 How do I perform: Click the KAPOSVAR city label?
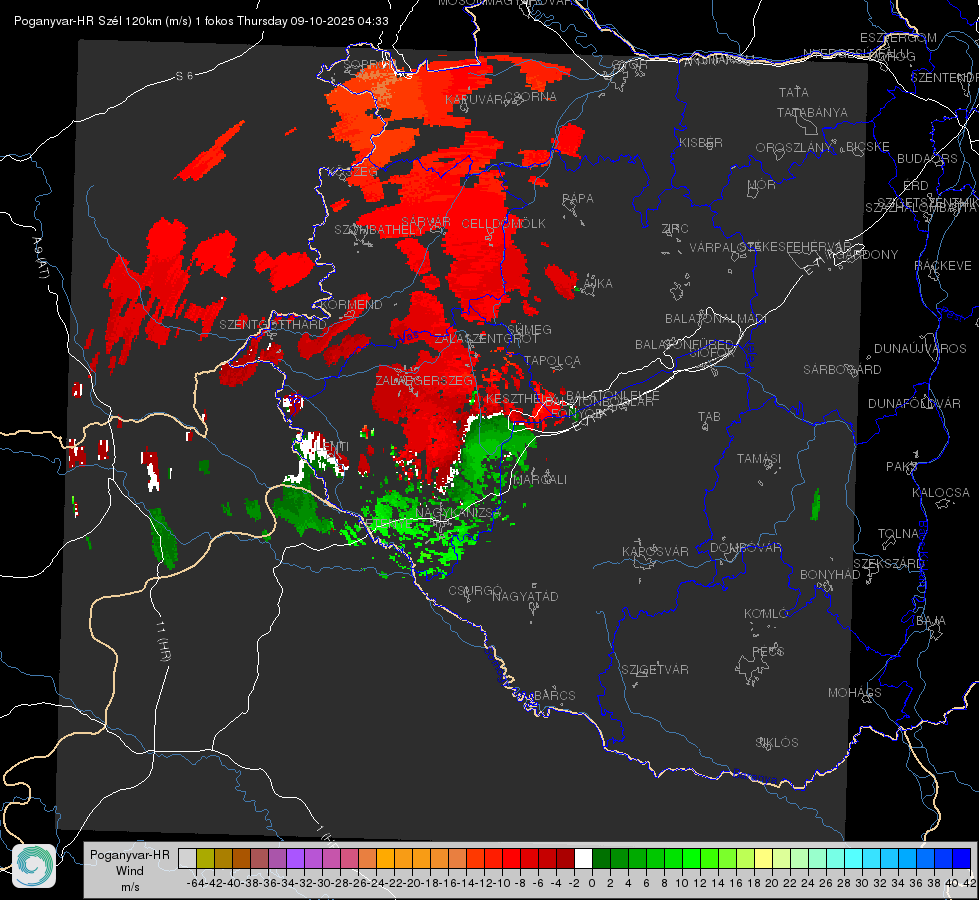tap(656, 552)
